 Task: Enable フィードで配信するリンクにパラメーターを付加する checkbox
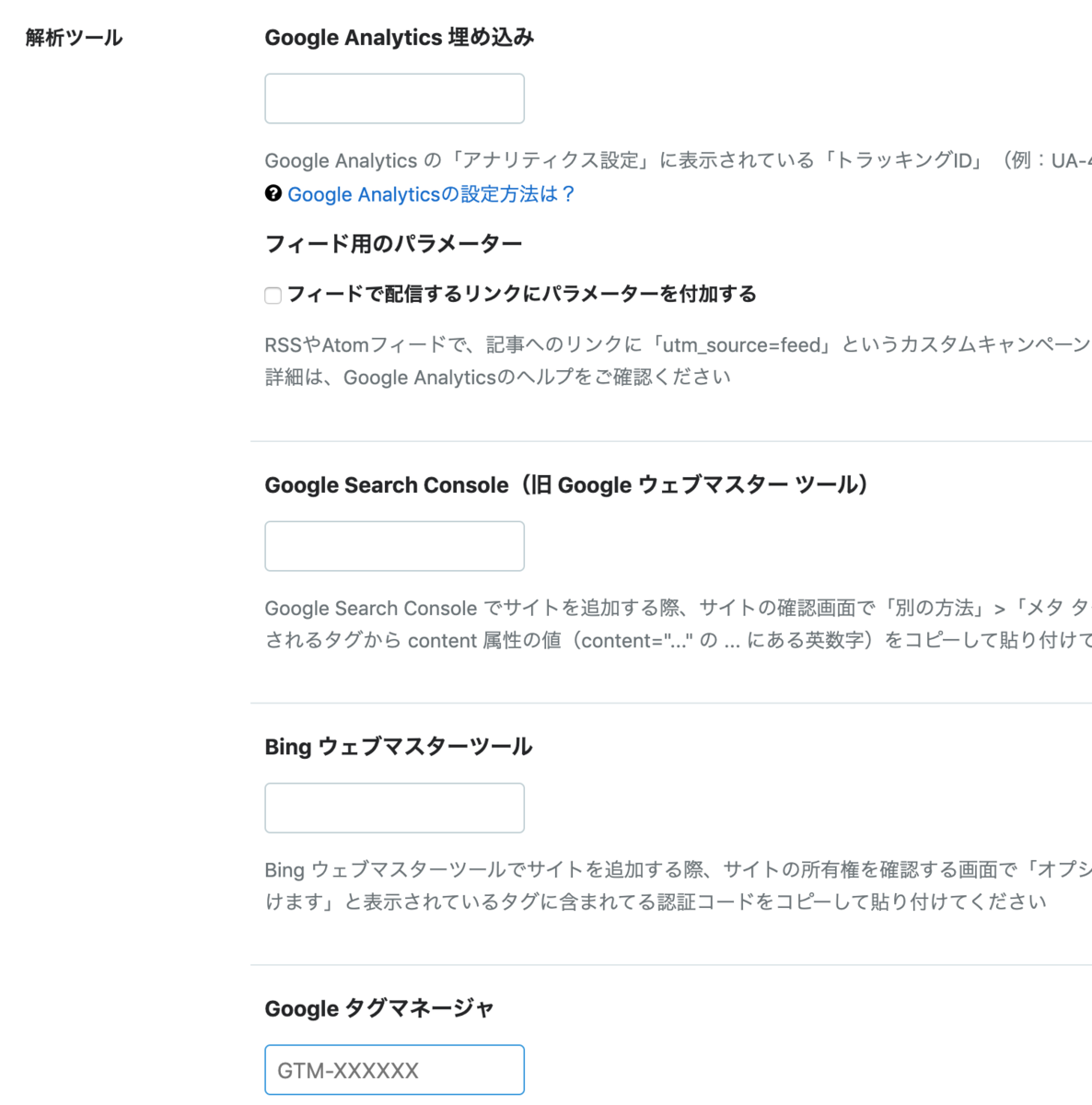pos(273,296)
